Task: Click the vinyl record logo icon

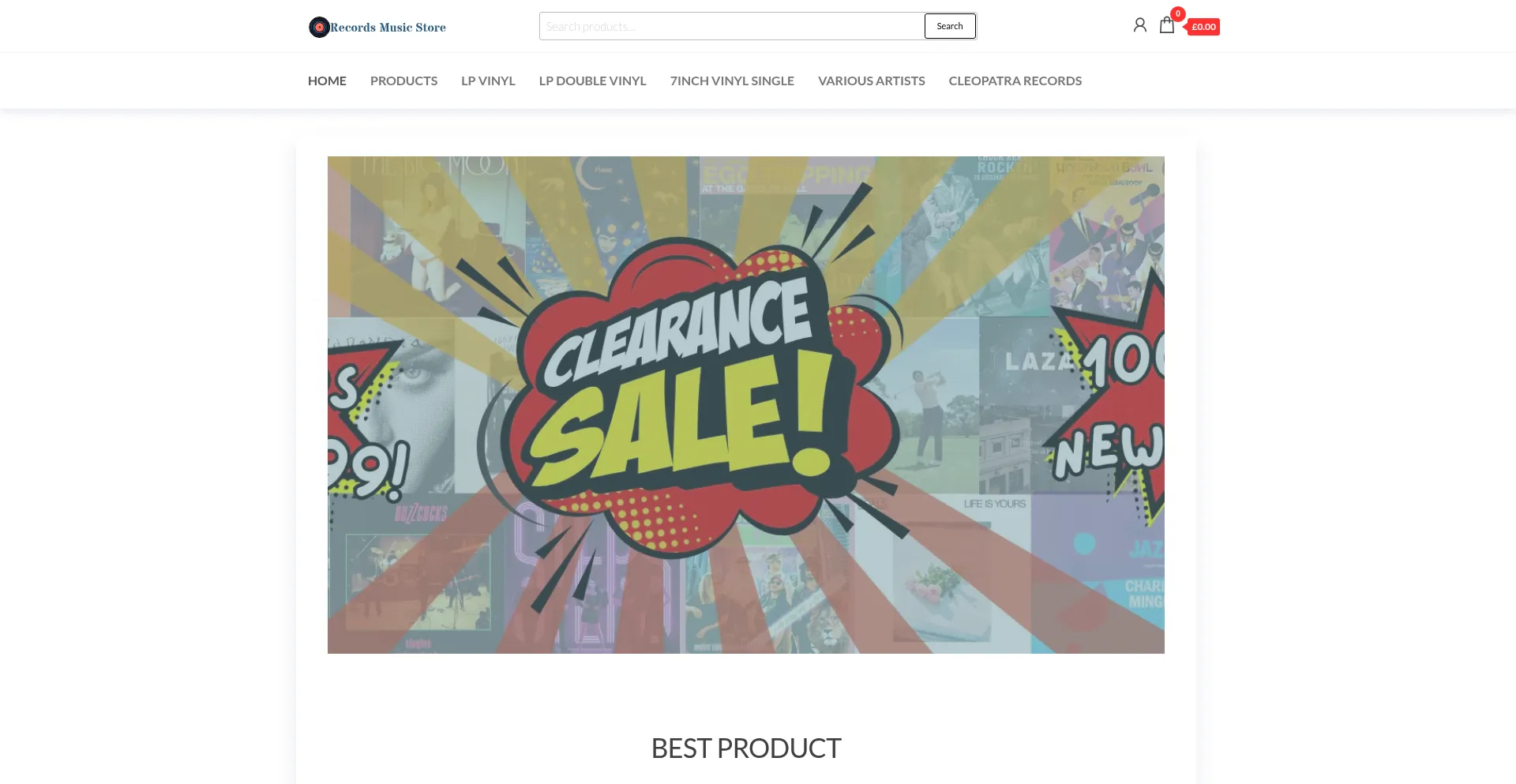Action: [x=319, y=27]
